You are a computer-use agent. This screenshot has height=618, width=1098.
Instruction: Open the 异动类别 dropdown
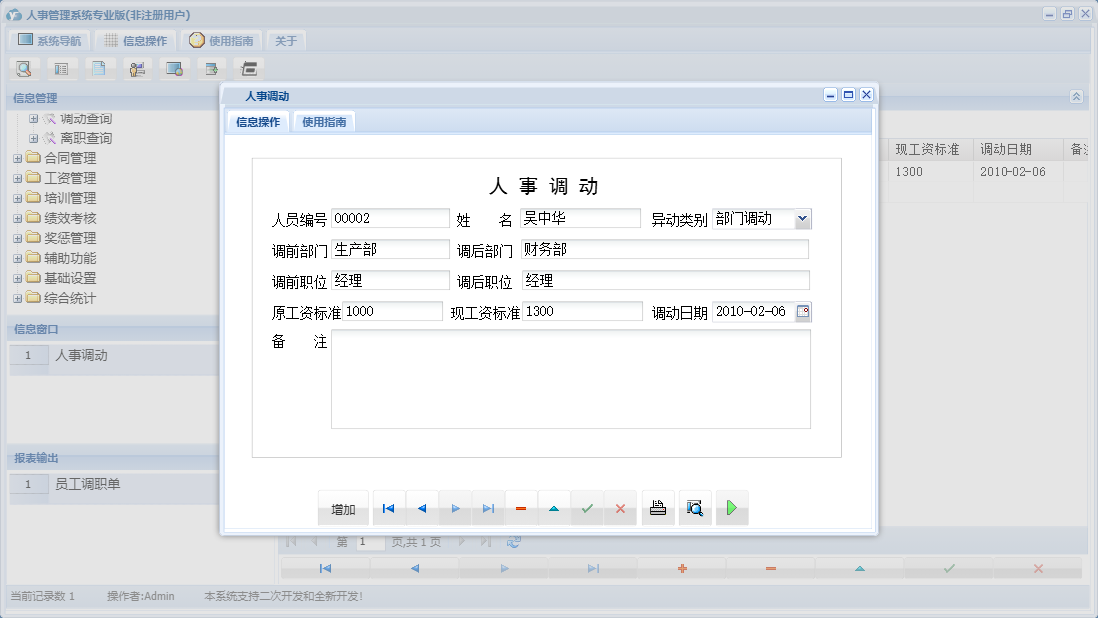pos(803,218)
